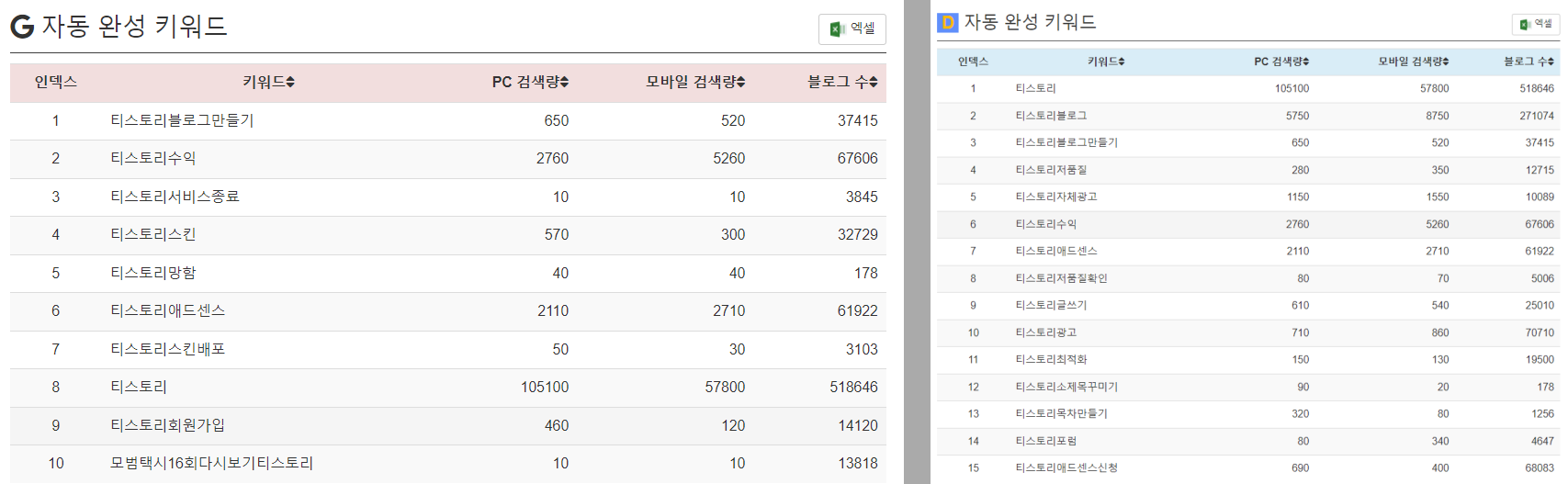Select keyword 티스토리블로그 in D table

point(1051,116)
